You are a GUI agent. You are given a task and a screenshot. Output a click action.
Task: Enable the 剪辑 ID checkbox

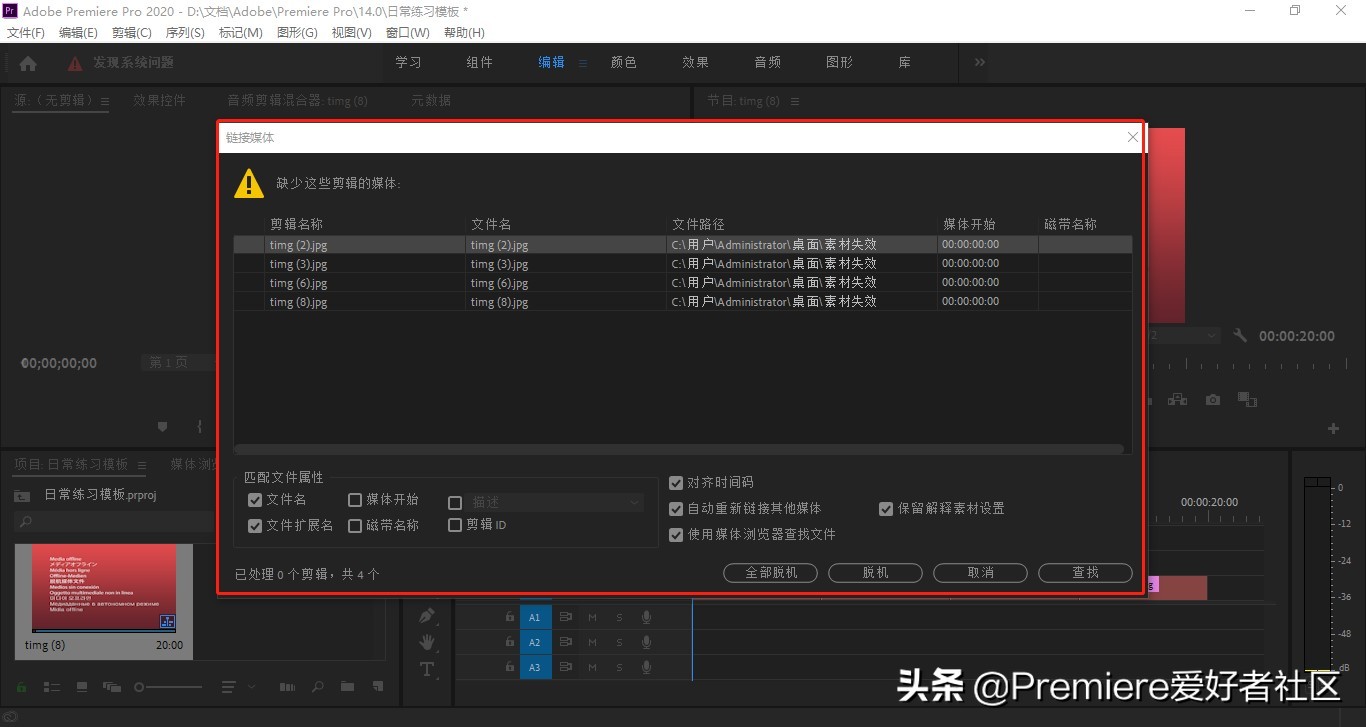455,524
